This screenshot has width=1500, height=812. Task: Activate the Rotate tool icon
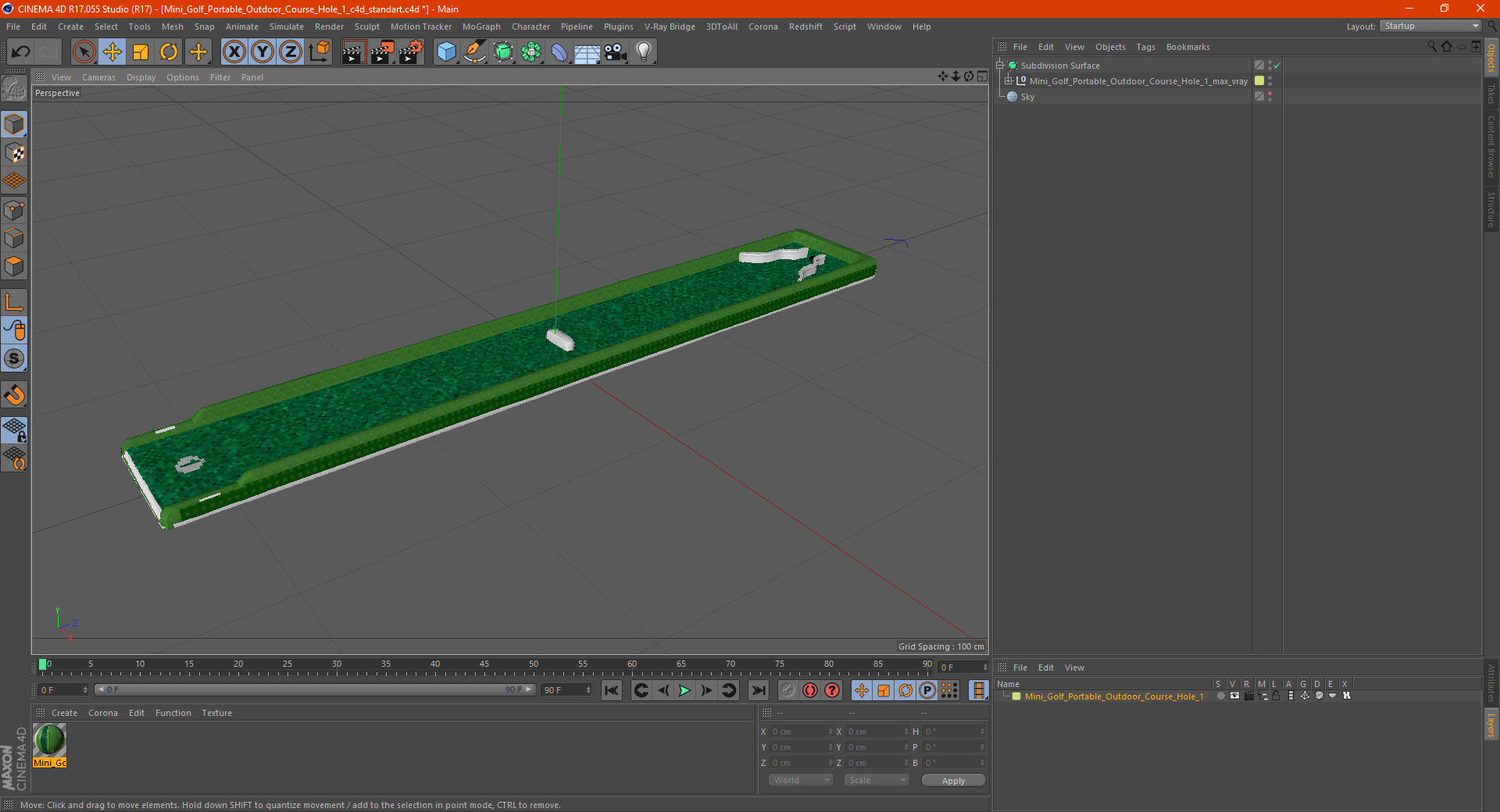click(169, 52)
